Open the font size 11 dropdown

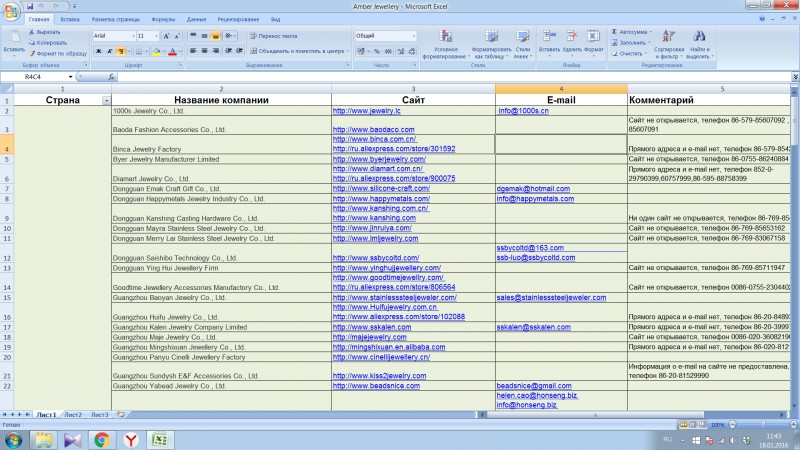point(156,36)
